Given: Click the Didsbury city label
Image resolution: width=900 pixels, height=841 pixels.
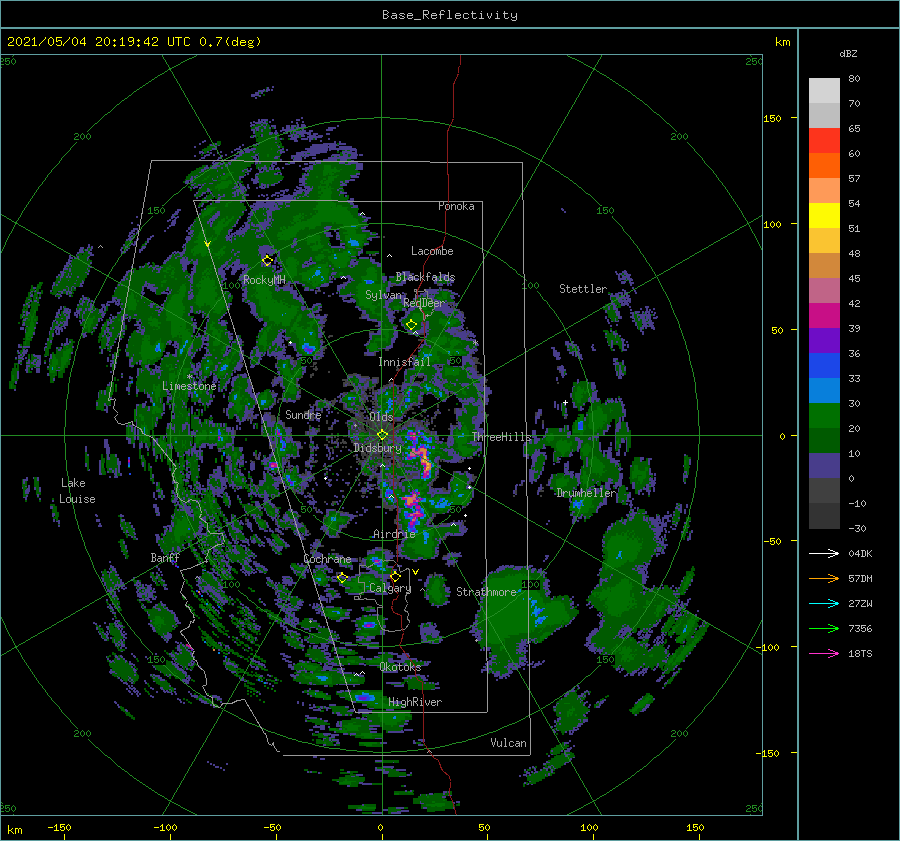Looking at the screenshot, I should [x=377, y=448].
